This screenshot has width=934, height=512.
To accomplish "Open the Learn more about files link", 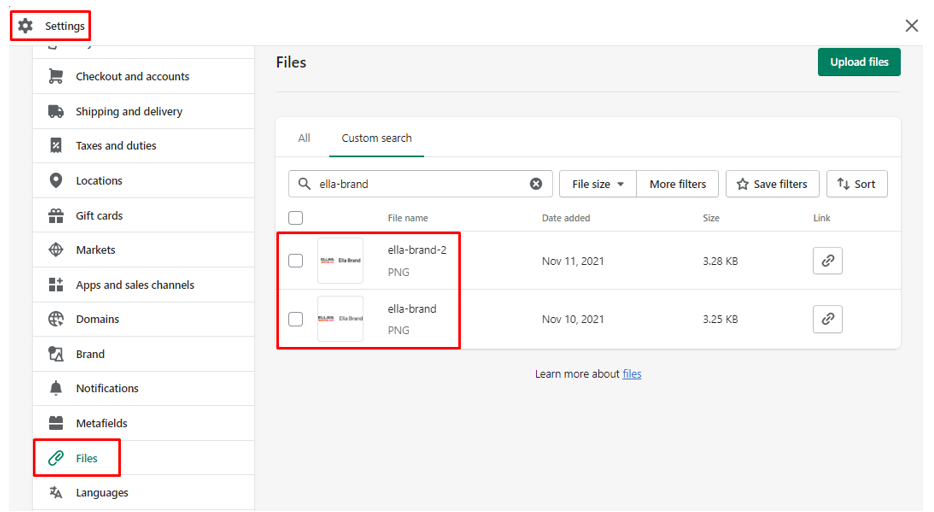I will [632, 374].
